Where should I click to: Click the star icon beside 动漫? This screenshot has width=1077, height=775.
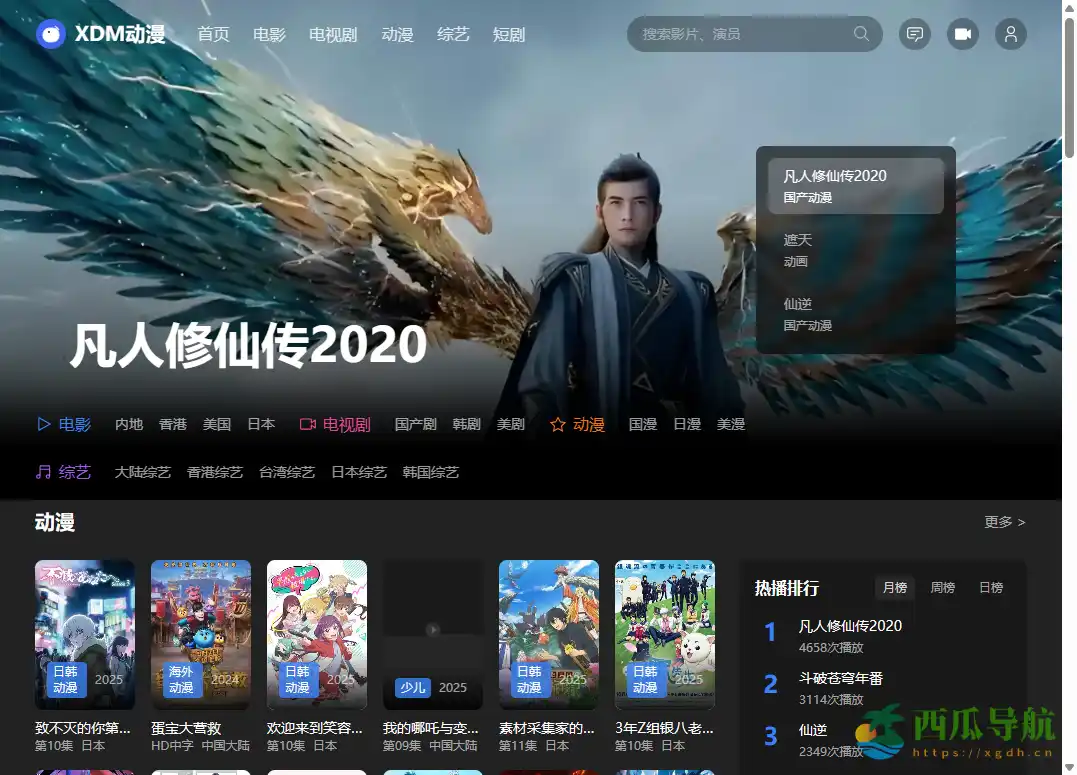point(557,424)
